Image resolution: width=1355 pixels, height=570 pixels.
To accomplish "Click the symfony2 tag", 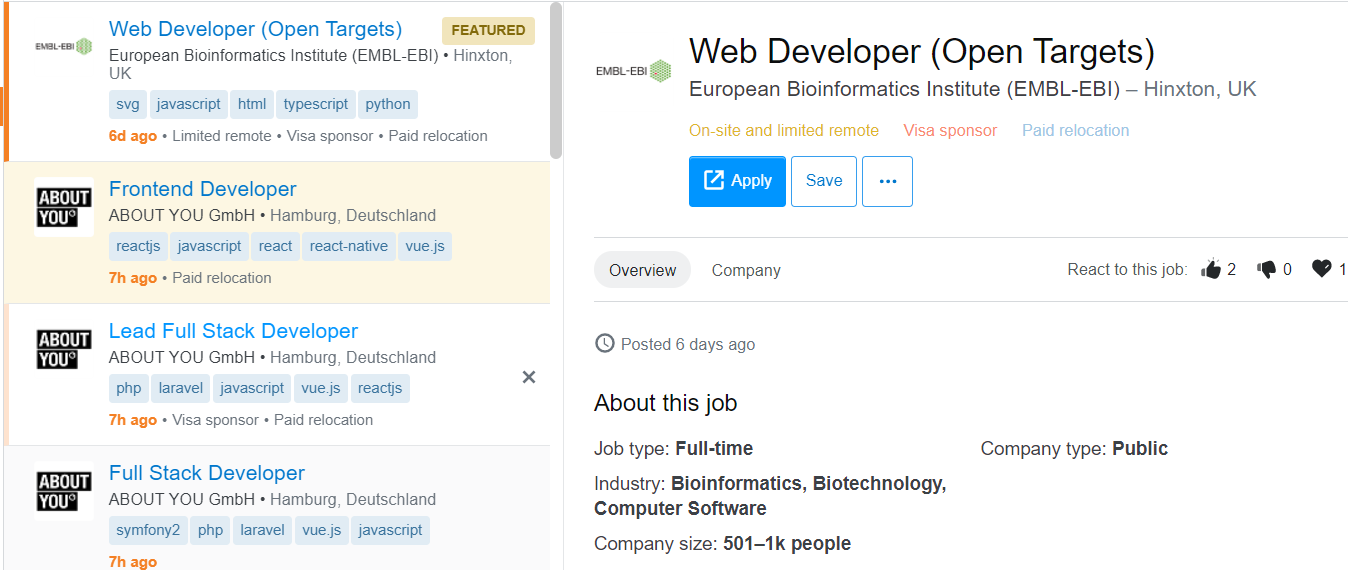I will point(148,530).
